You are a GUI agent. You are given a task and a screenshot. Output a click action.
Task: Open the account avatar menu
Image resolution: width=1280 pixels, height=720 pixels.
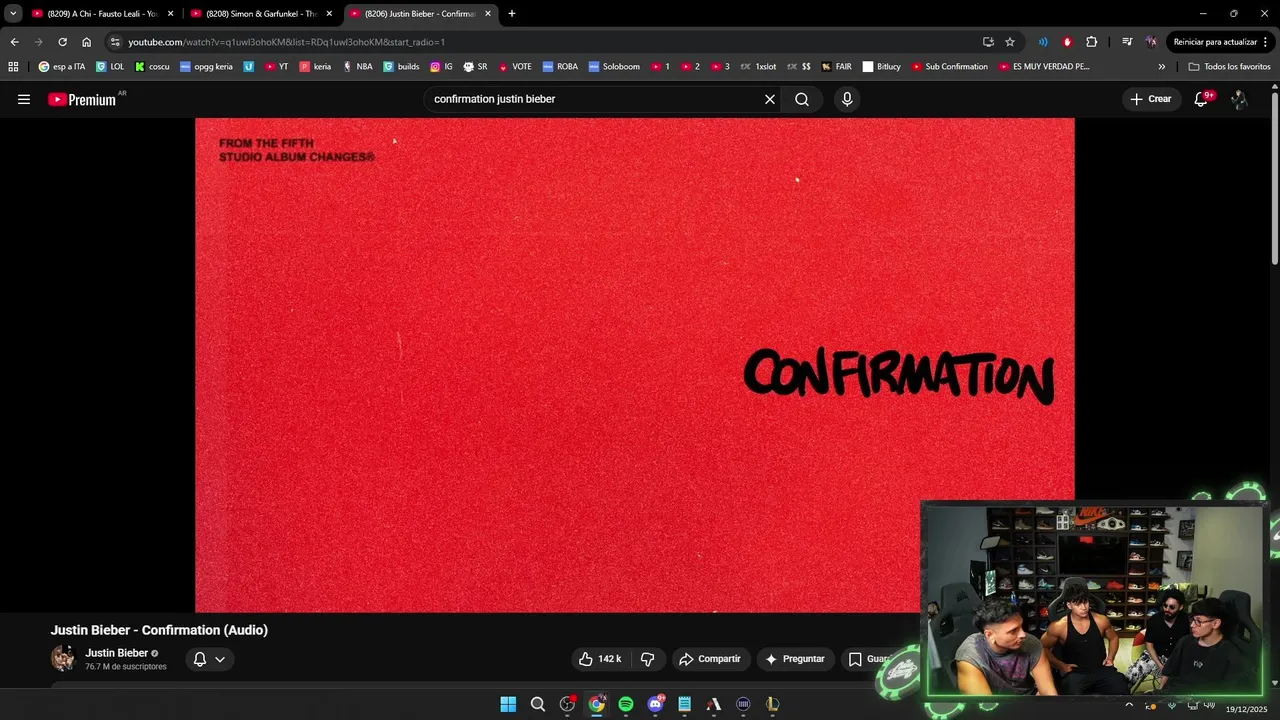point(1239,99)
